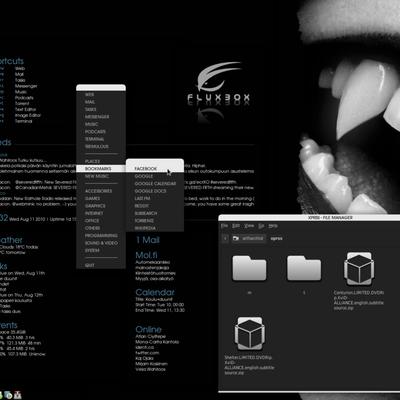The height and width of the screenshot is (400, 400).
Task: Click the 'Online' desktop heading
Action: pyautogui.click(x=148, y=329)
